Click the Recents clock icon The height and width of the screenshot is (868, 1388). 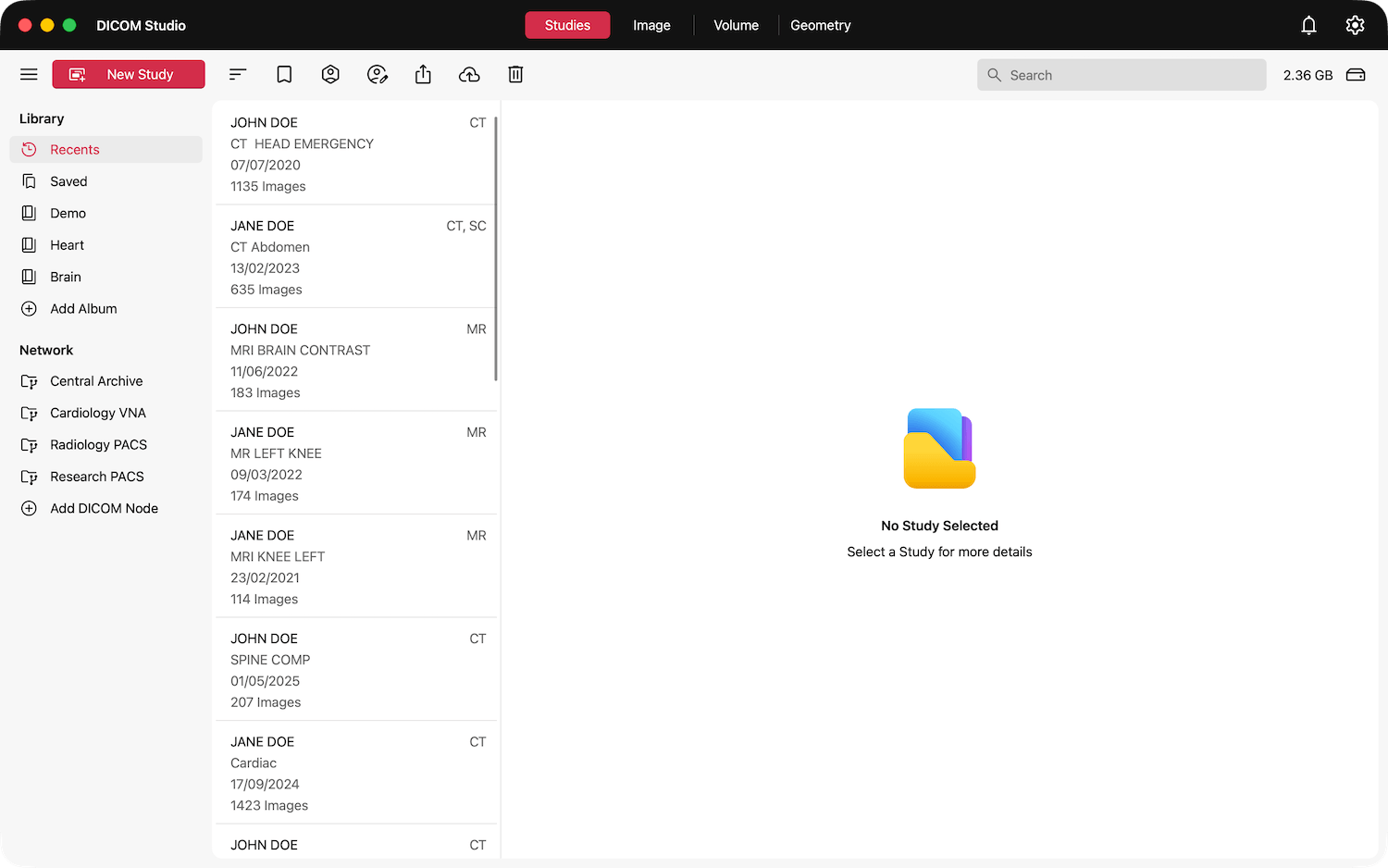[x=29, y=150]
